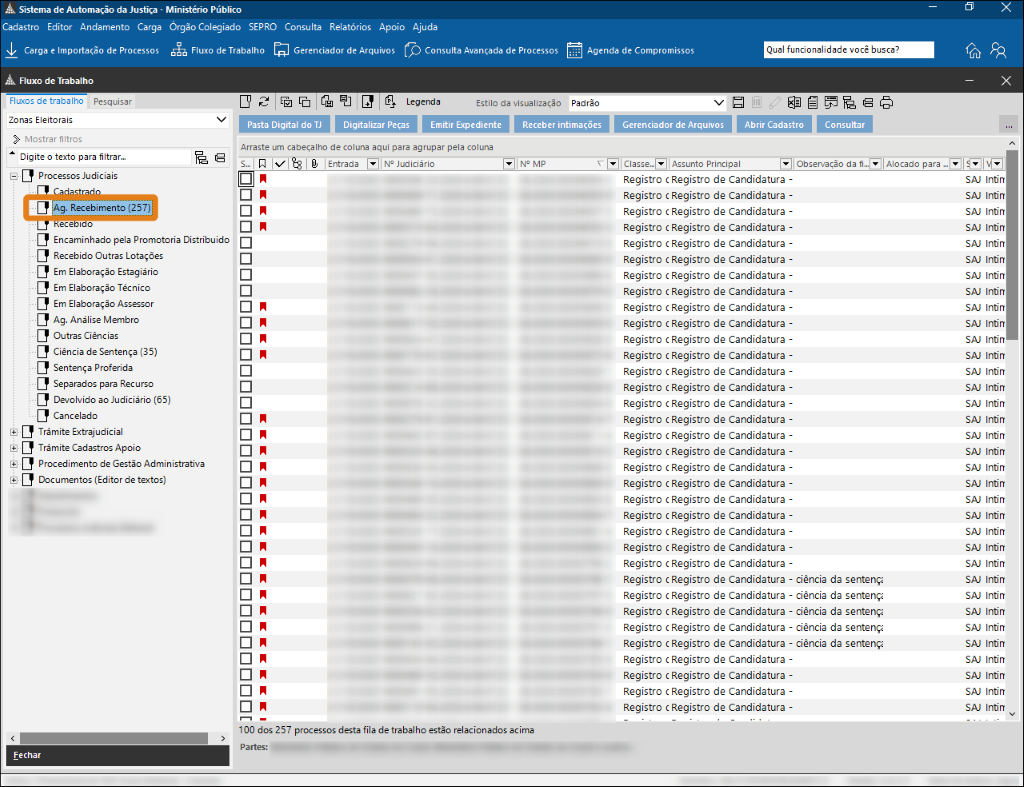This screenshot has width=1024, height=787.
Task: Click the Abrir Cadastro button
Action: coord(774,125)
